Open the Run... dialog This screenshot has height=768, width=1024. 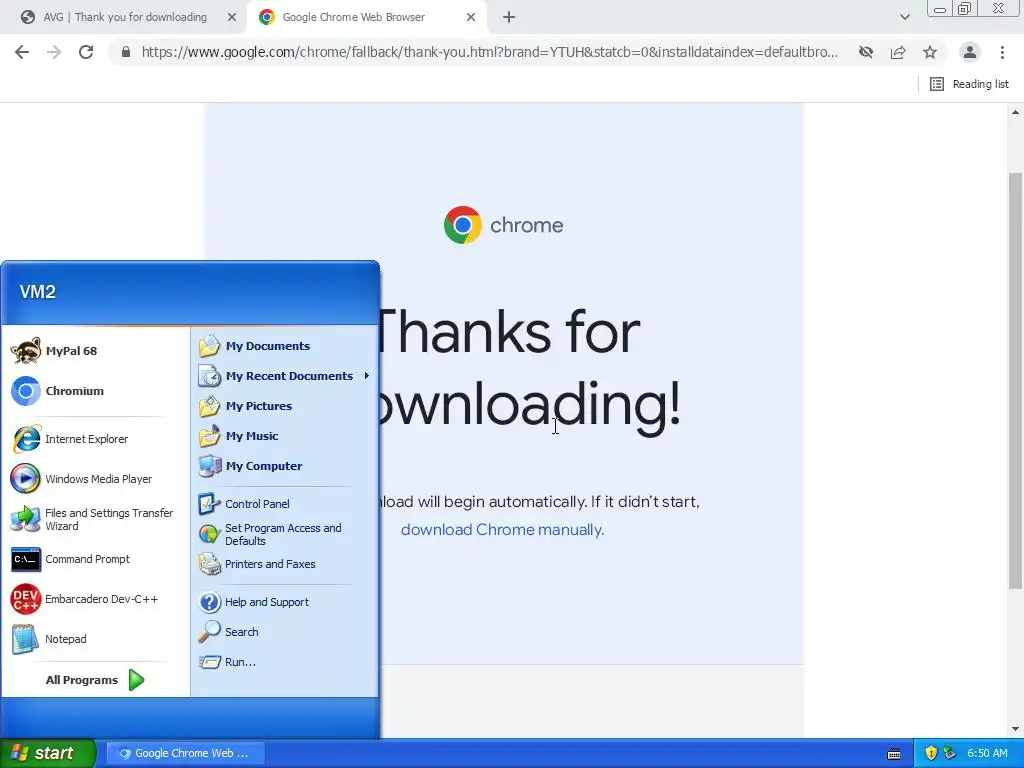[240, 662]
